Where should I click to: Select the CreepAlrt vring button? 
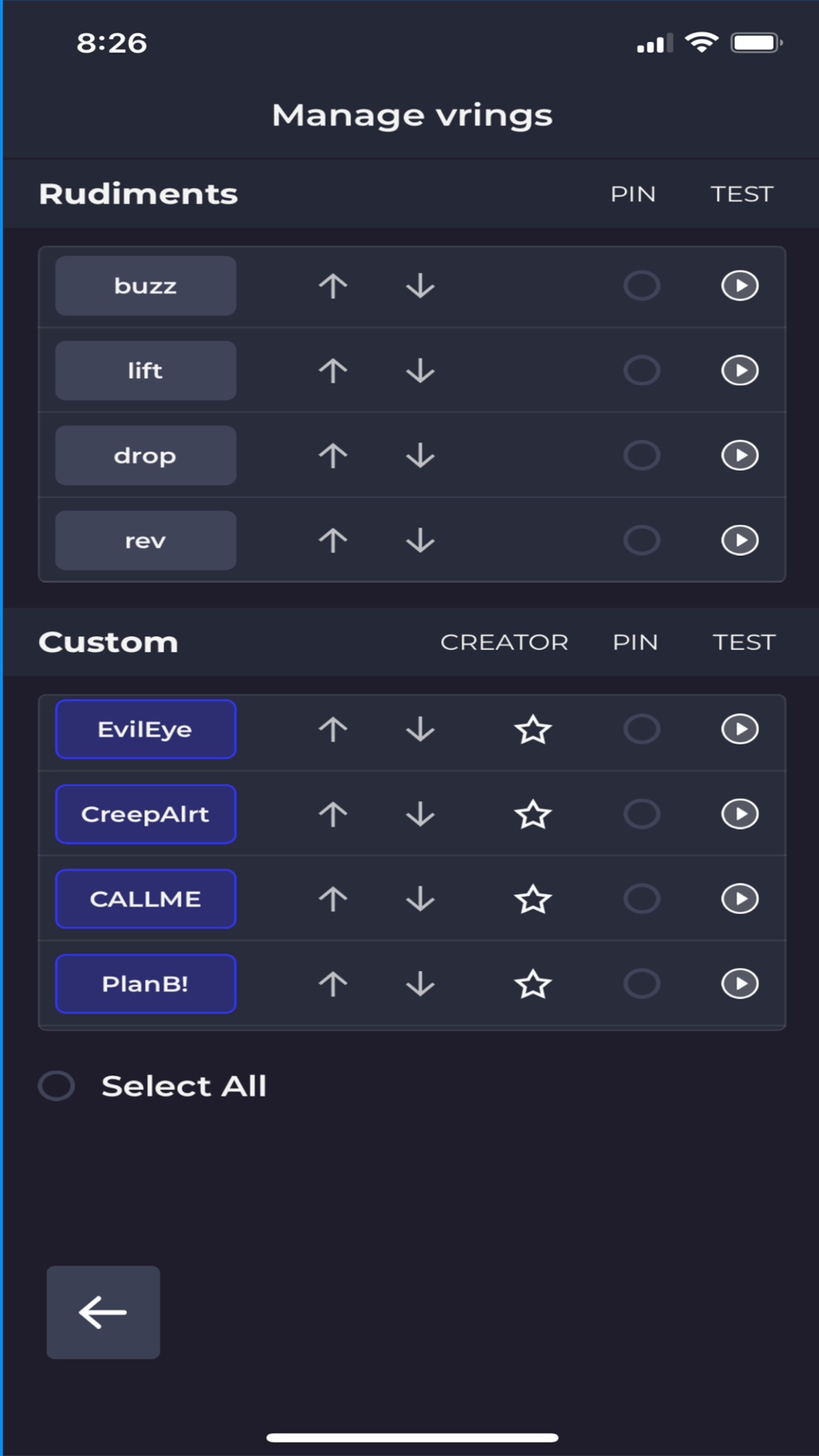(146, 814)
